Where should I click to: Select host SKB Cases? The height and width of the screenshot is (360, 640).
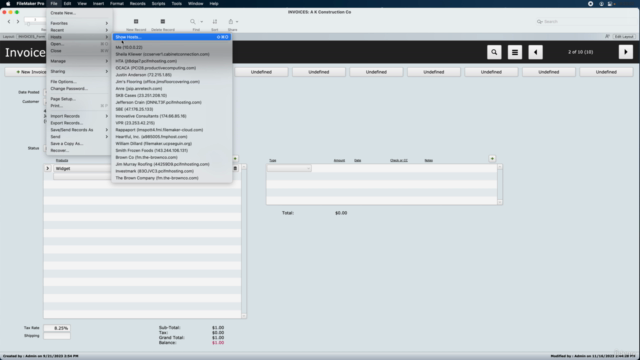(171, 96)
